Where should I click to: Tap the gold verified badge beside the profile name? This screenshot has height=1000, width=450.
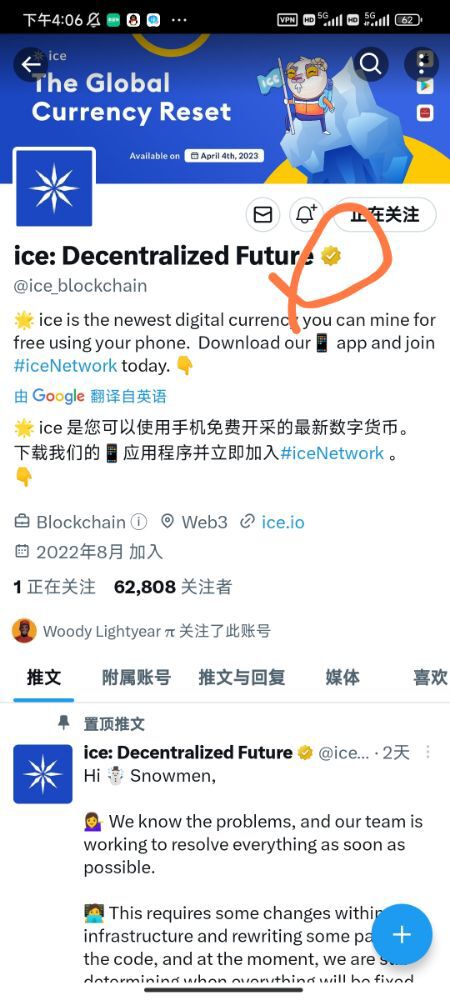click(x=331, y=256)
